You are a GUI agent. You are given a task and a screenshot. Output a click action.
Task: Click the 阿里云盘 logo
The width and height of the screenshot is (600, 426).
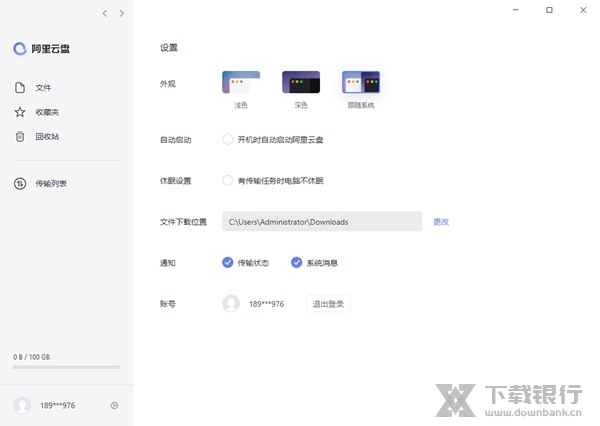point(41,49)
